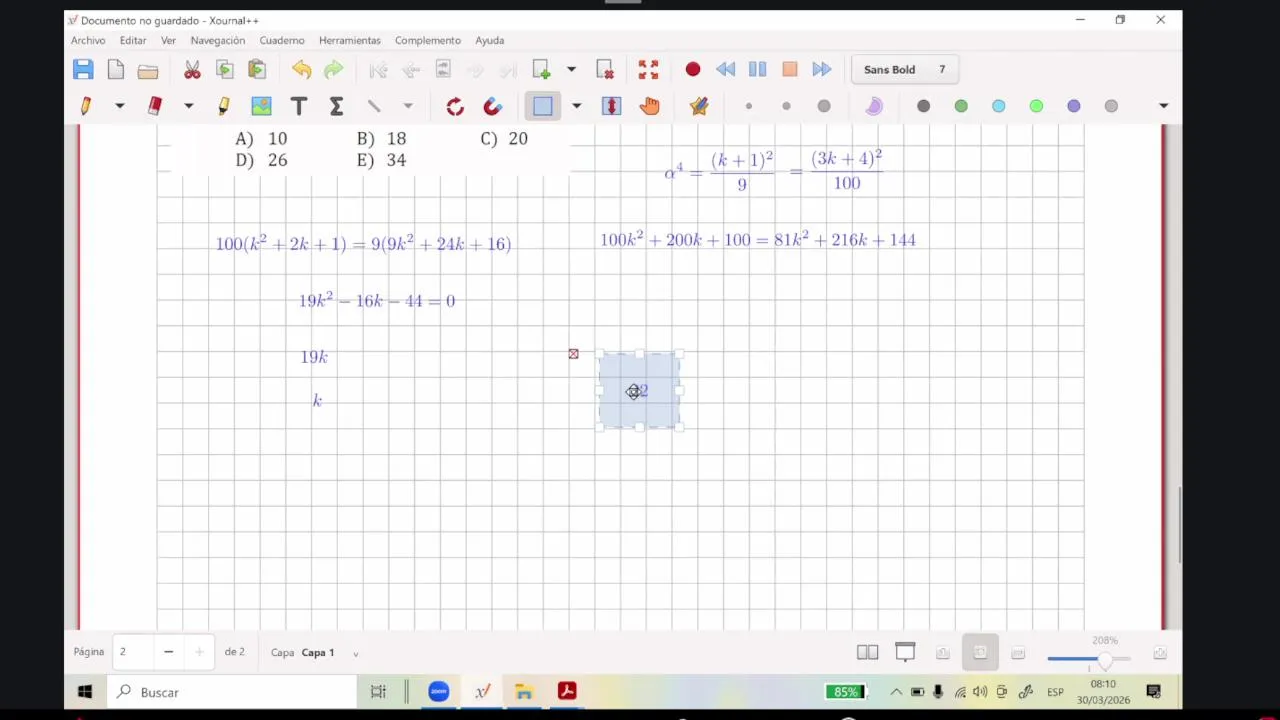1280x720 pixels.
Task: Click the audio rewind button
Action: point(726,69)
